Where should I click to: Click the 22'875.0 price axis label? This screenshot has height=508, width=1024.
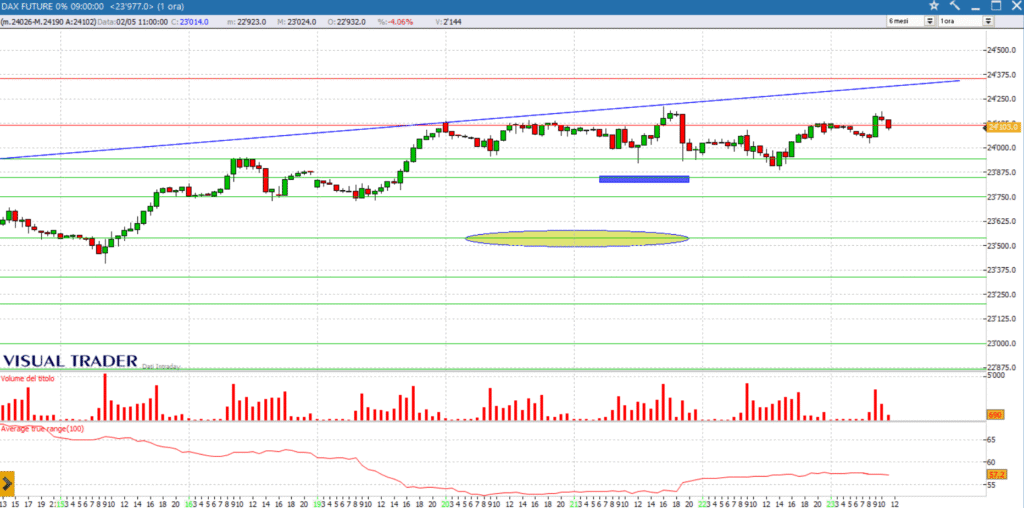(1002, 368)
